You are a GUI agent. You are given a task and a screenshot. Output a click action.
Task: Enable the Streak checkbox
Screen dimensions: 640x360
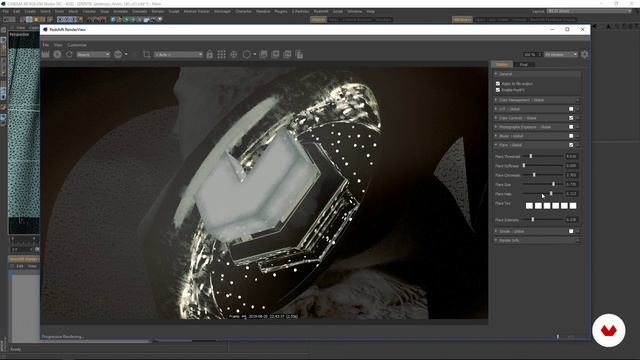coord(571,231)
